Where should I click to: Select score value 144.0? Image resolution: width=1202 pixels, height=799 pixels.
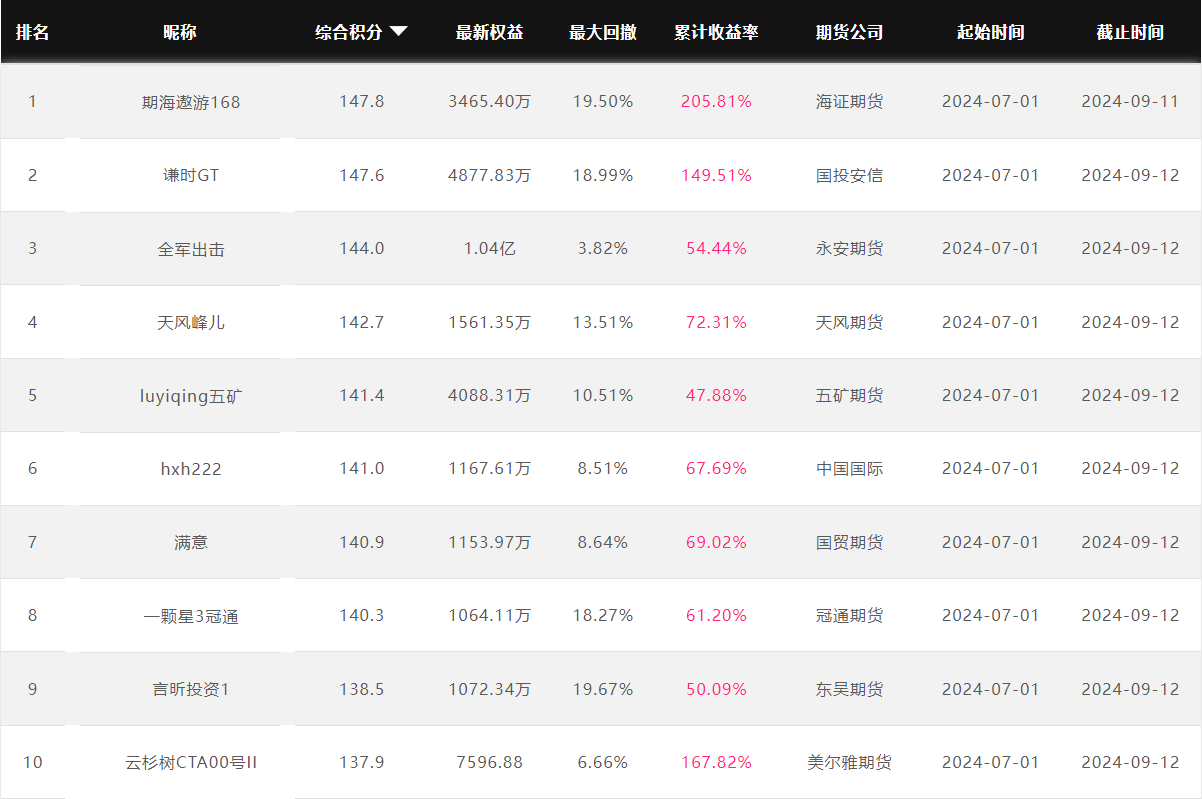[x=362, y=249]
